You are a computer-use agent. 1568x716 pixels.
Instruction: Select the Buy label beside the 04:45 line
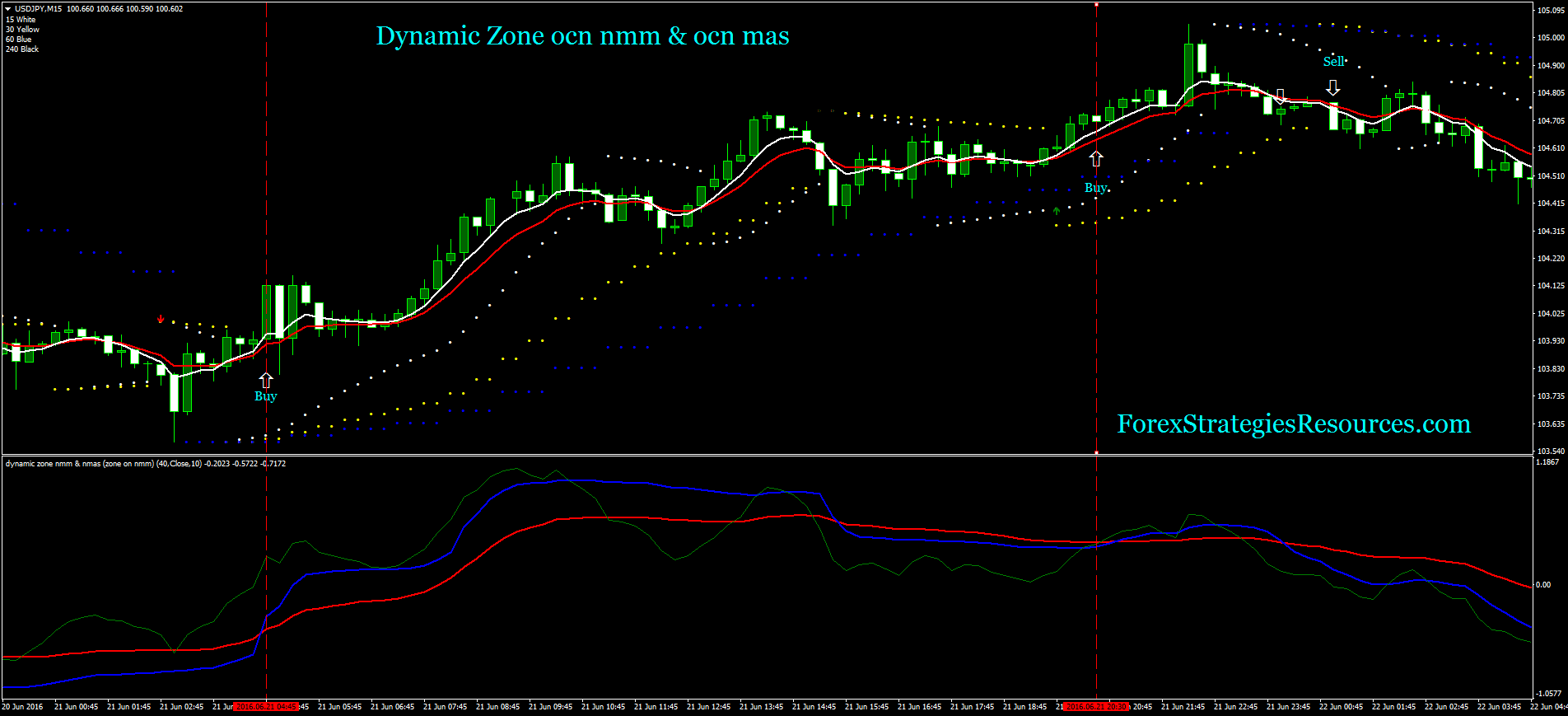click(266, 396)
